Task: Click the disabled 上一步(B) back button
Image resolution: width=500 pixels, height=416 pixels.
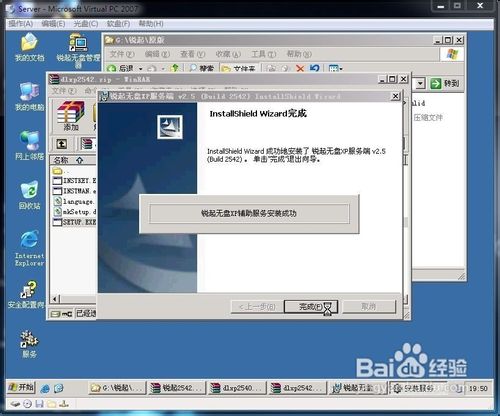Action: [257, 307]
